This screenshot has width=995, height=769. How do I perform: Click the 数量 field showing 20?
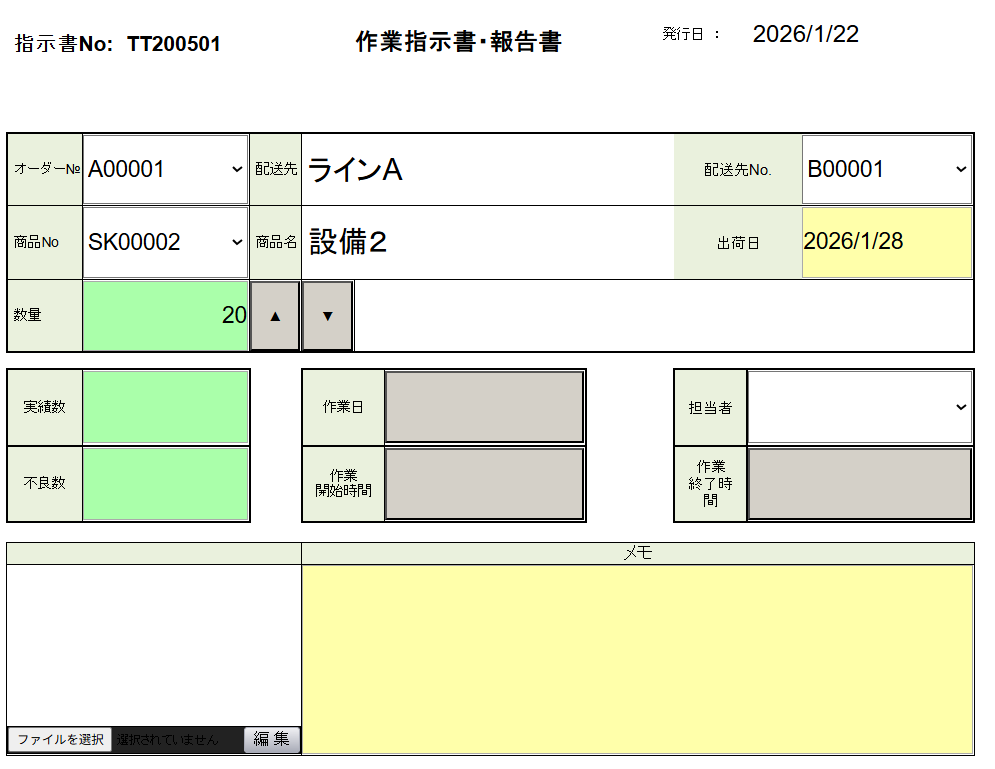[x=165, y=316]
